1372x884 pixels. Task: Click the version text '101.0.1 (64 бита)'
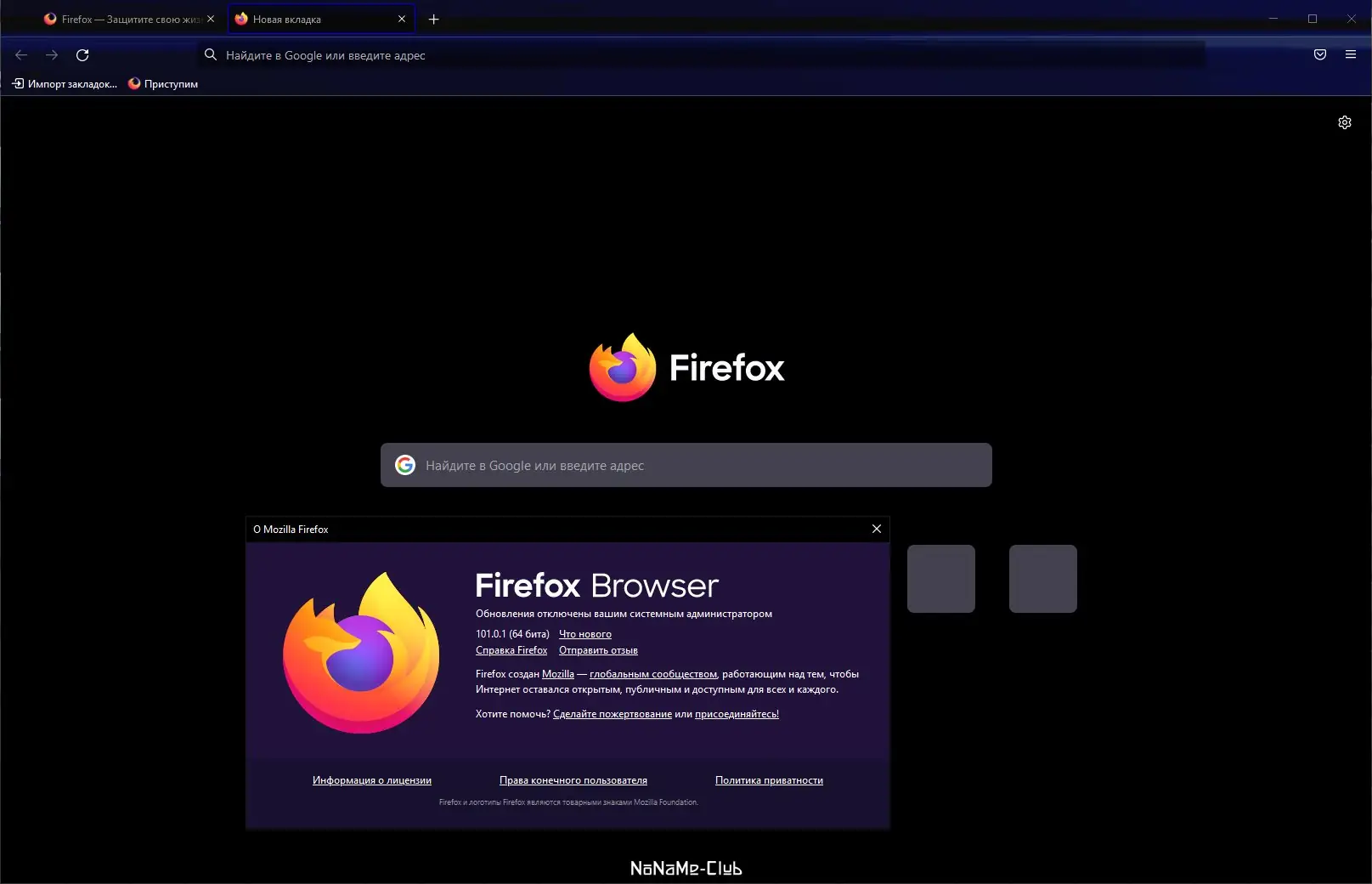(512, 634)
